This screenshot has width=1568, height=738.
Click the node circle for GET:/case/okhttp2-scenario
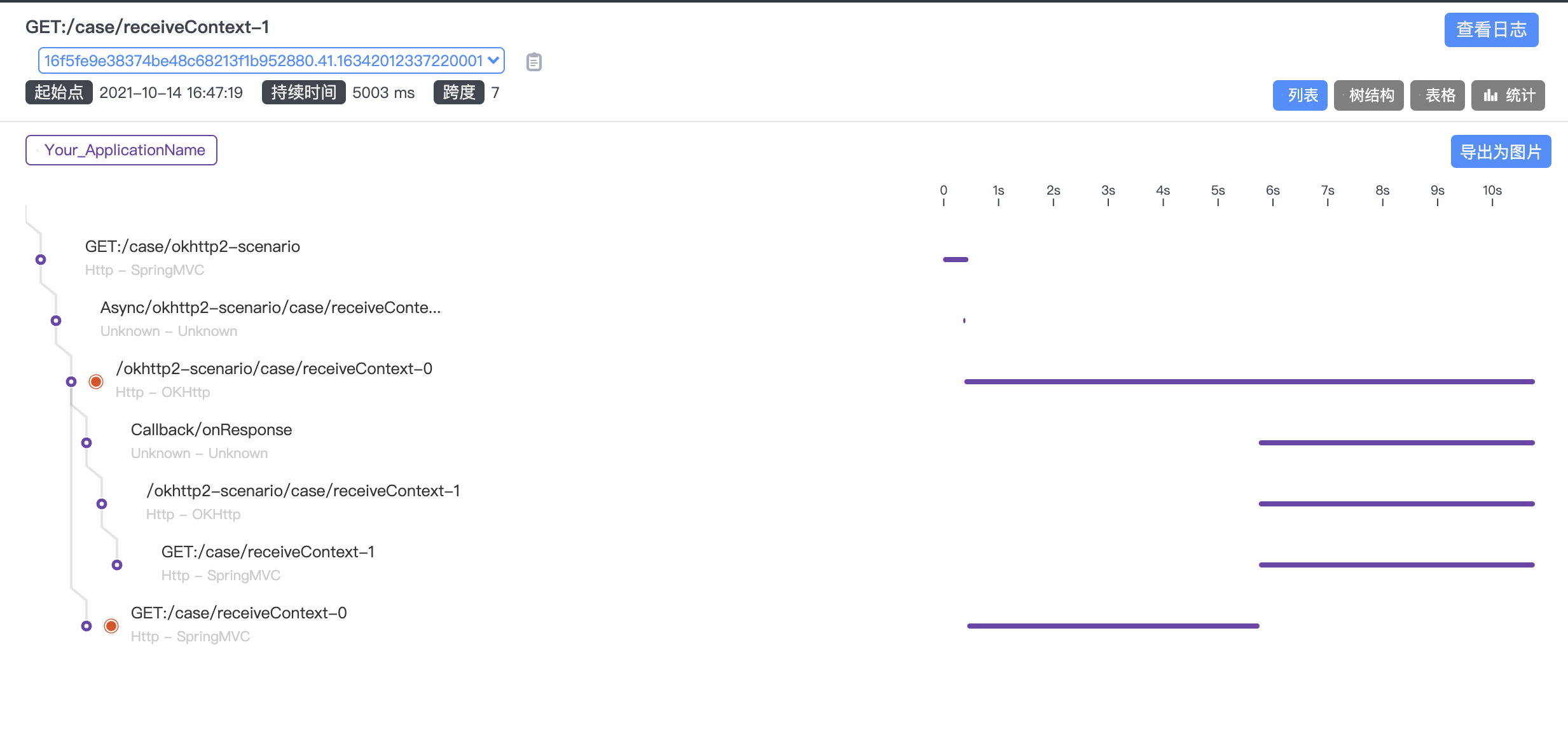[41, 260]
